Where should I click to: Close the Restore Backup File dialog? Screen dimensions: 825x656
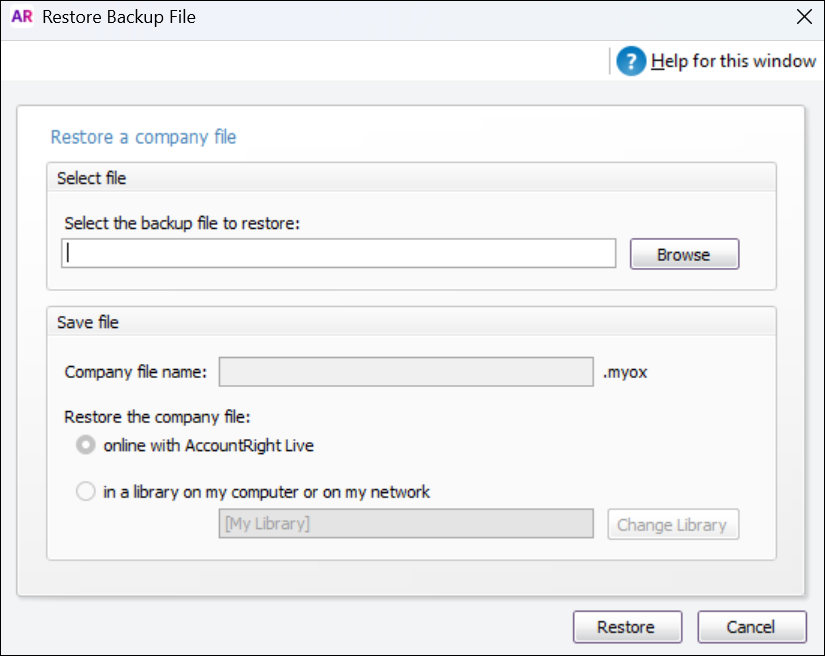[803, 17]
